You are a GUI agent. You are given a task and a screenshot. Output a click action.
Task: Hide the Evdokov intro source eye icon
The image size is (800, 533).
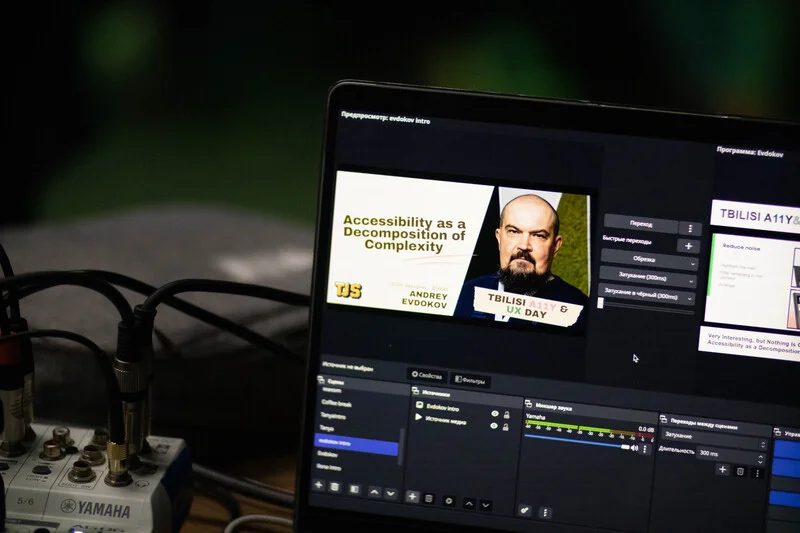point(494,414)
